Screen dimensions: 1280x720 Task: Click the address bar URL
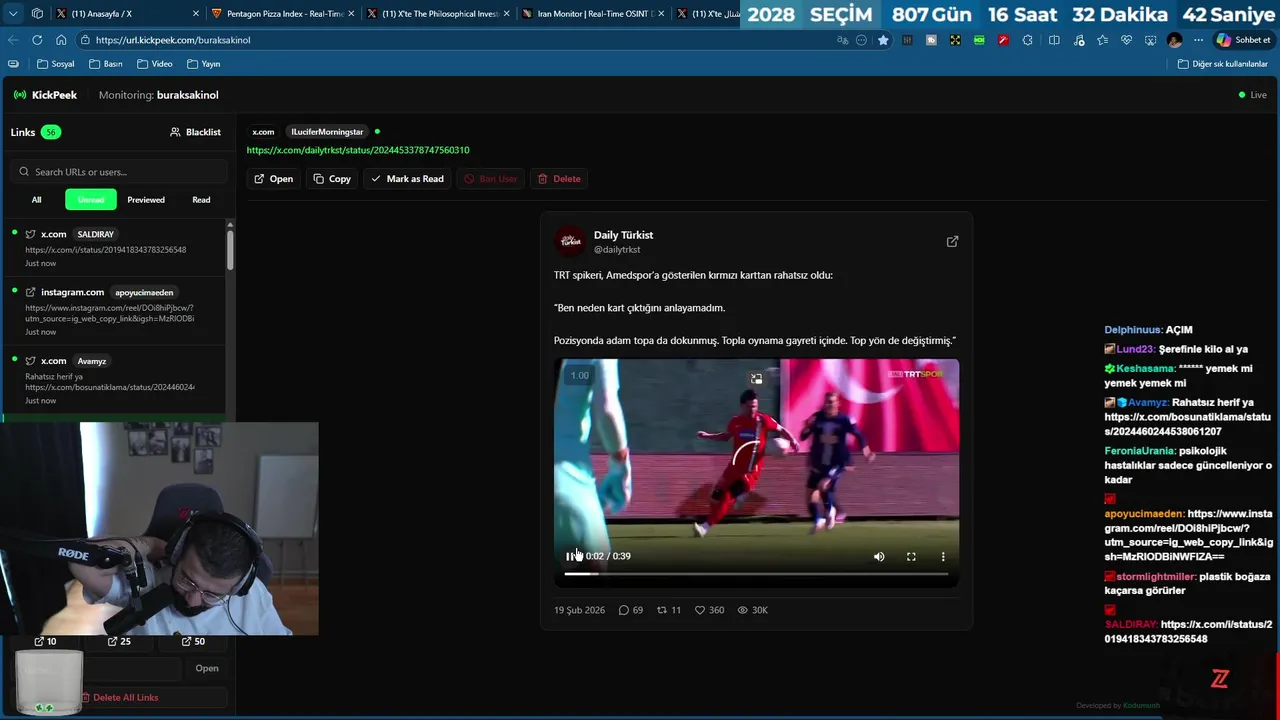[x=173, y=40]
